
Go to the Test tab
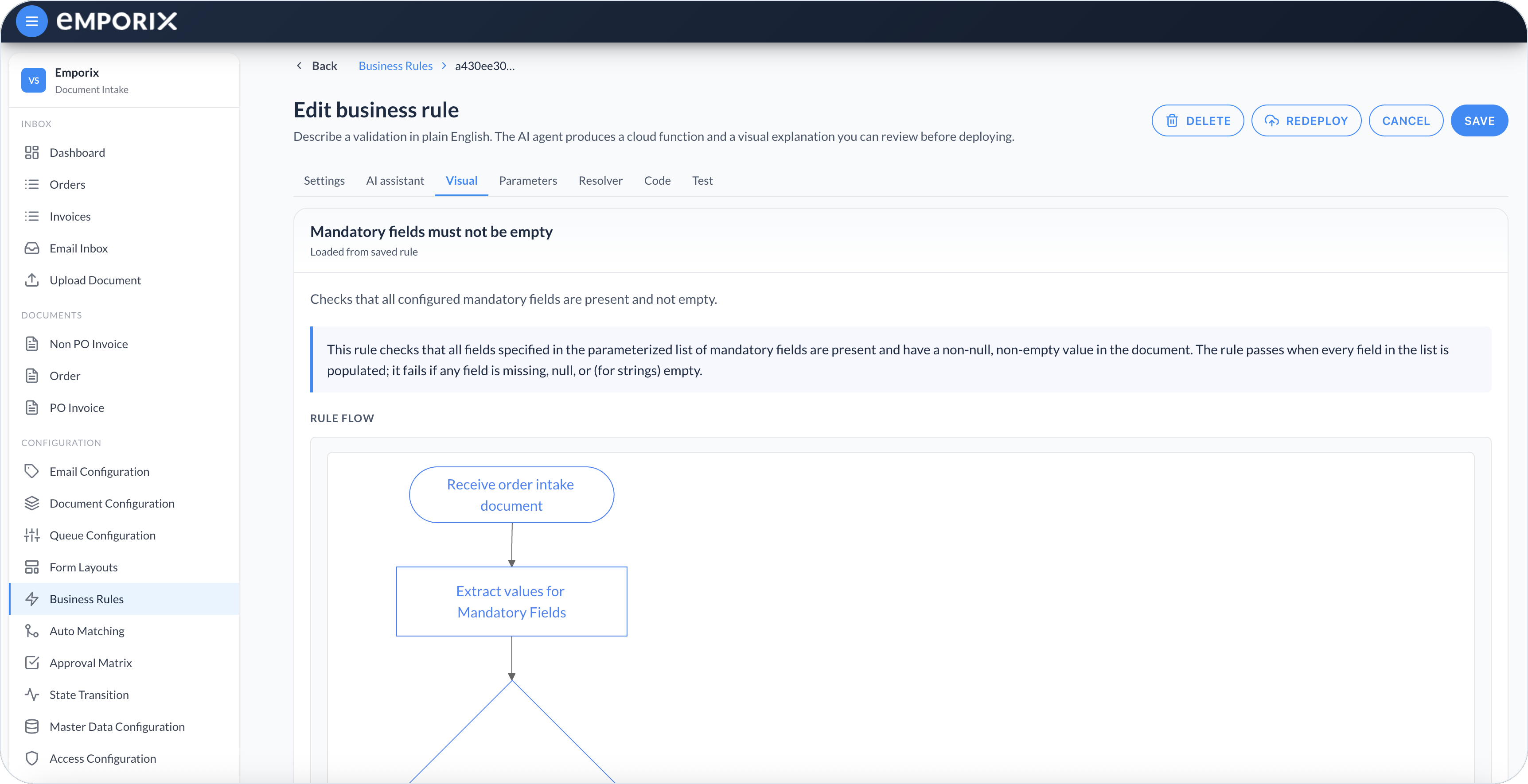tap(702, 181)
